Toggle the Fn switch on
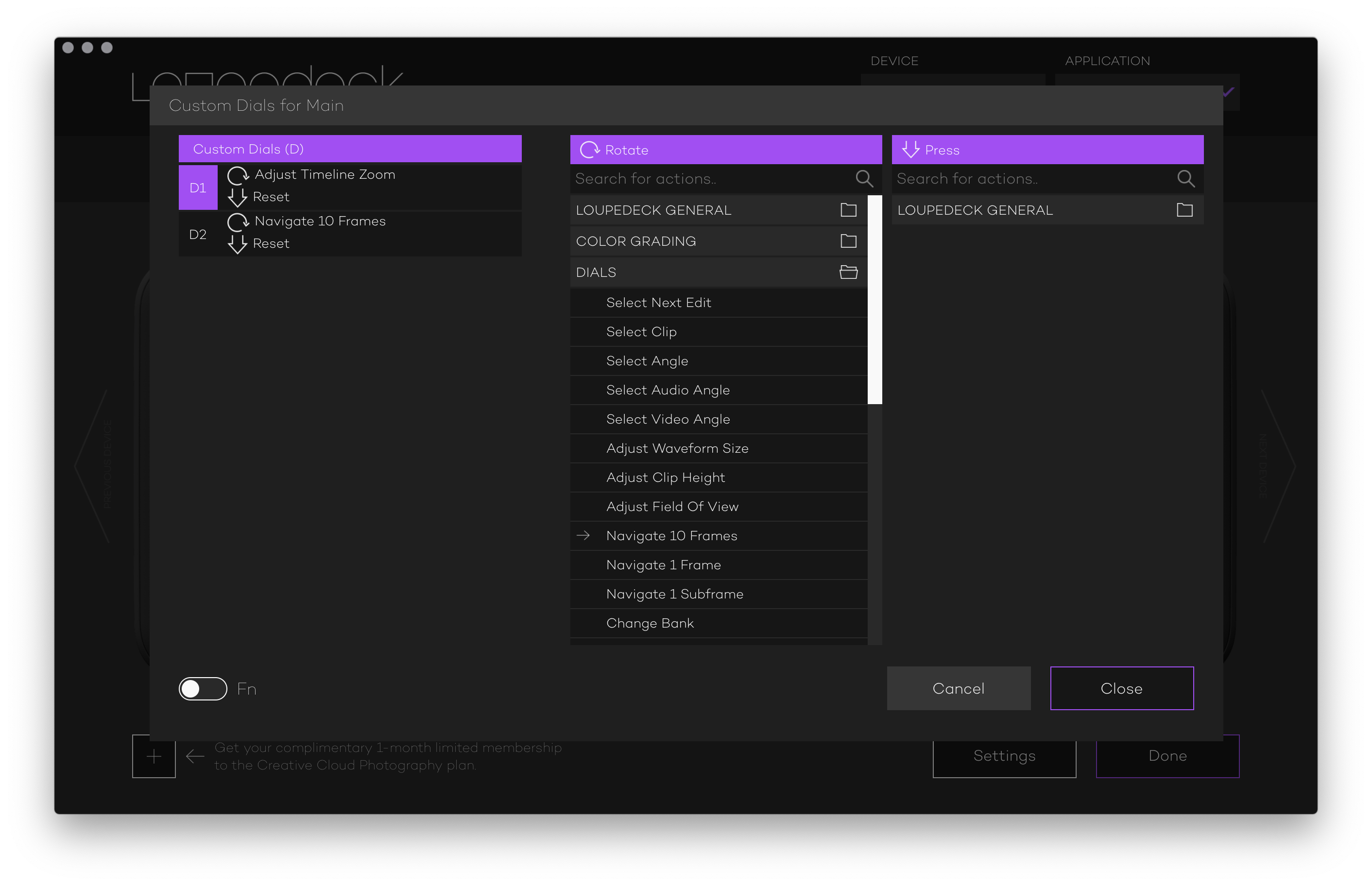This screenshot has height=886, width=1372. 203,689
